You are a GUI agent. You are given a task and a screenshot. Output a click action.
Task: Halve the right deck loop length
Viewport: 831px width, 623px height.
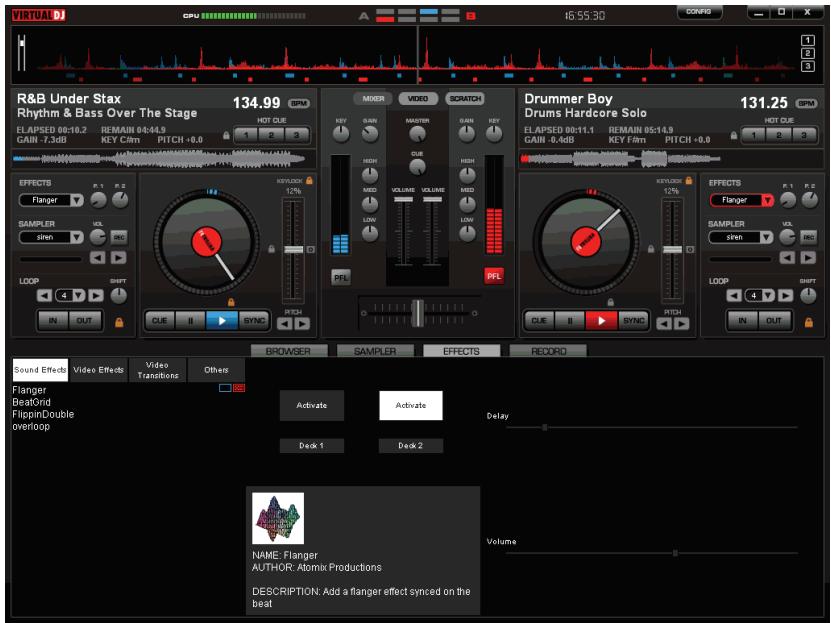[734, 296]
